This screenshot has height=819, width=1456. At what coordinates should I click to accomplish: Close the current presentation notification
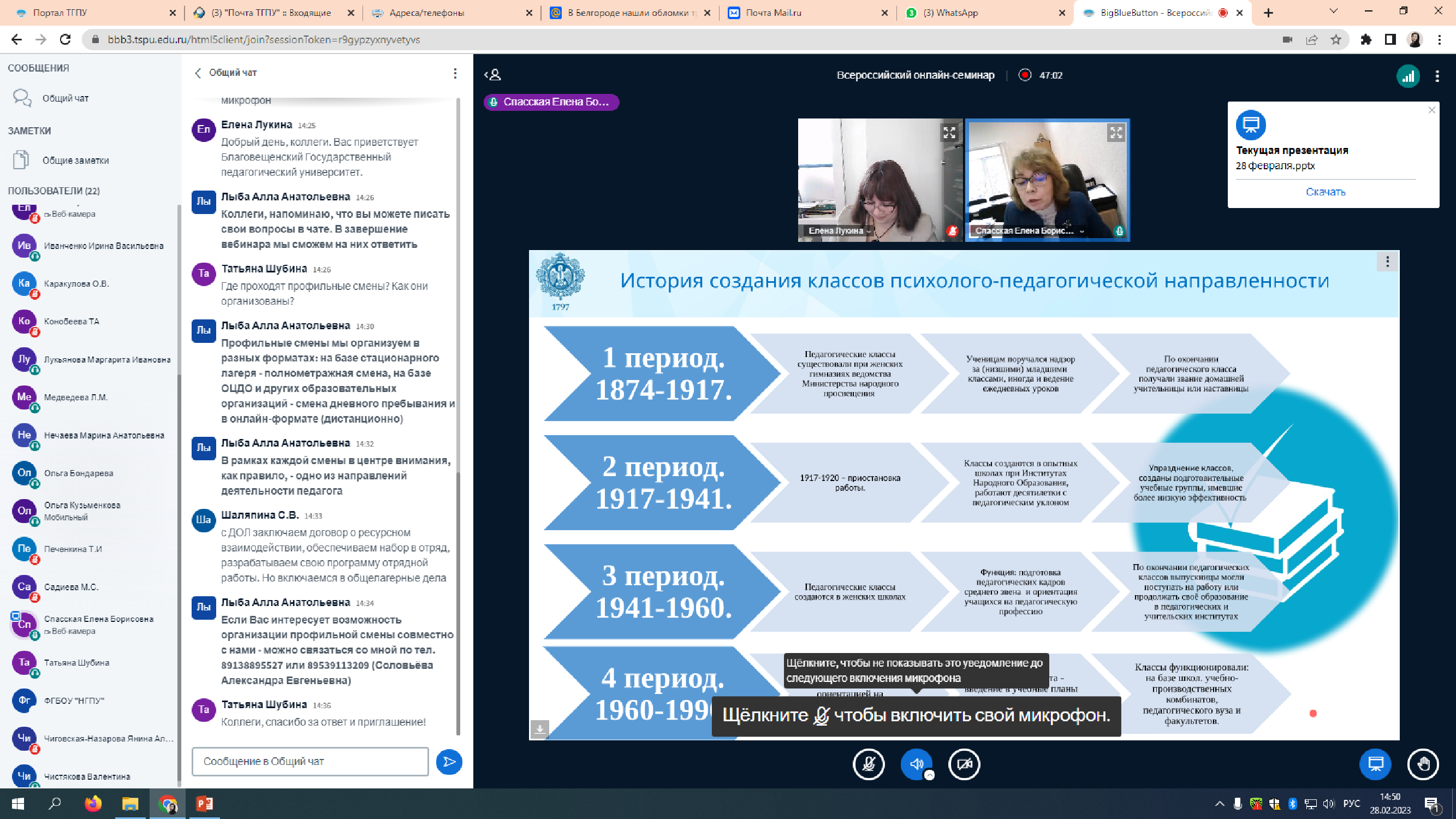[x=1431, y=110]
